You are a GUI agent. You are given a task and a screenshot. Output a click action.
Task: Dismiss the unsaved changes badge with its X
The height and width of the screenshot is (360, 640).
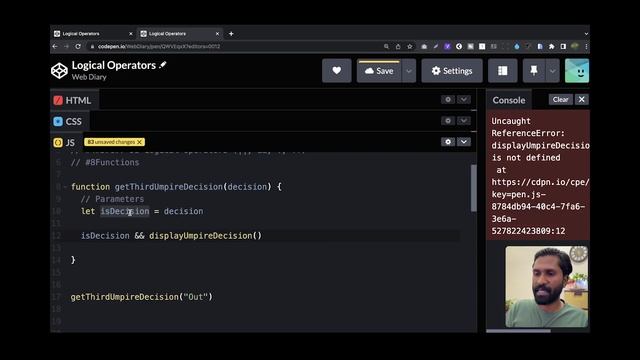click(x=140, y=142)
